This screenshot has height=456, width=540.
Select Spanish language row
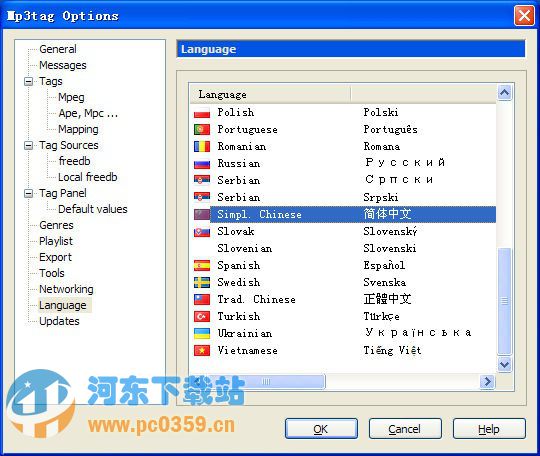(x=343, y=266)
